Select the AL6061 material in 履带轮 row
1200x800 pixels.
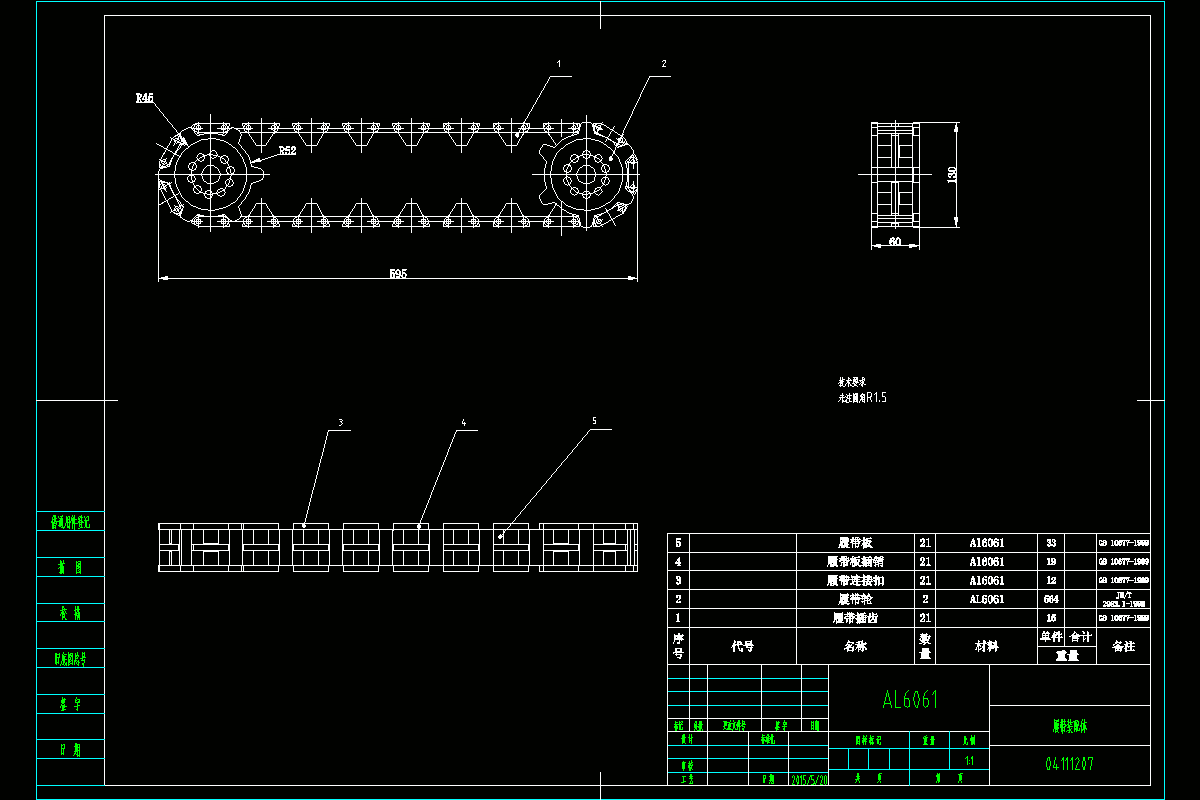click(x=987, y=599)
